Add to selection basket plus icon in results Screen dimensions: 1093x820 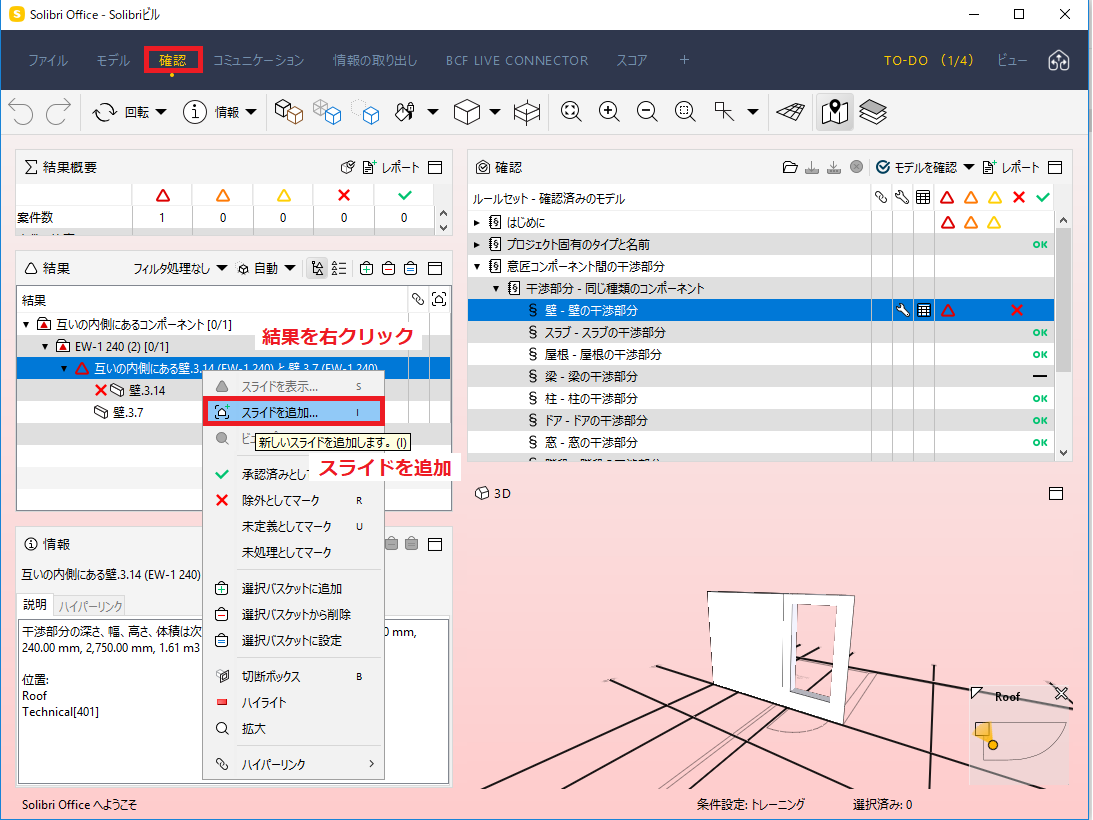point(367,268)
